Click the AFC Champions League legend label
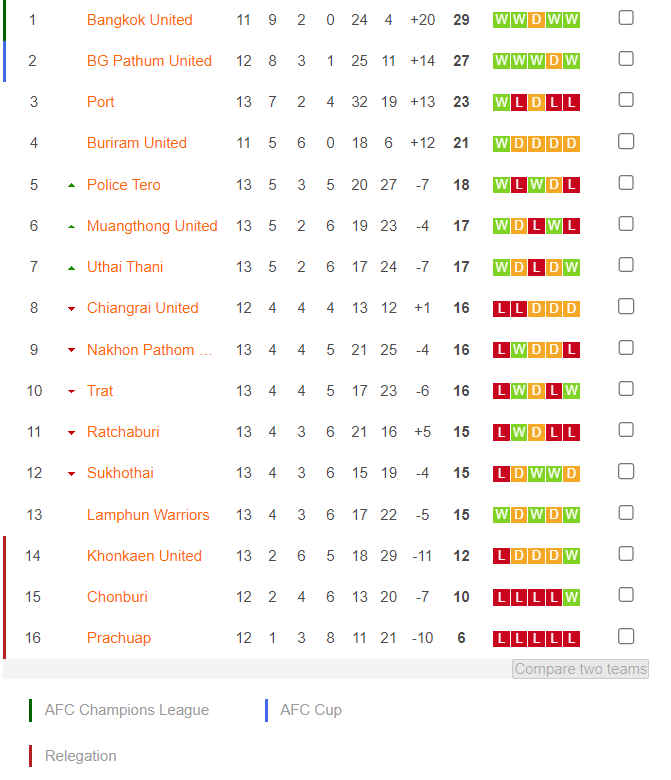The image size is (671, 780). (x=127, y=710)
